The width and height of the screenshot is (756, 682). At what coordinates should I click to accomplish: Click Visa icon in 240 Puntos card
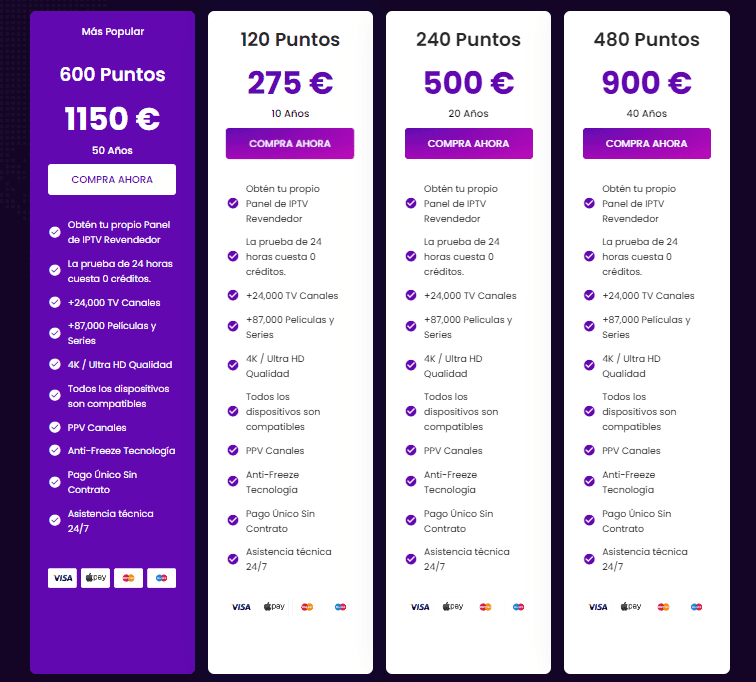pyautogui.click(x=420, y=607)
